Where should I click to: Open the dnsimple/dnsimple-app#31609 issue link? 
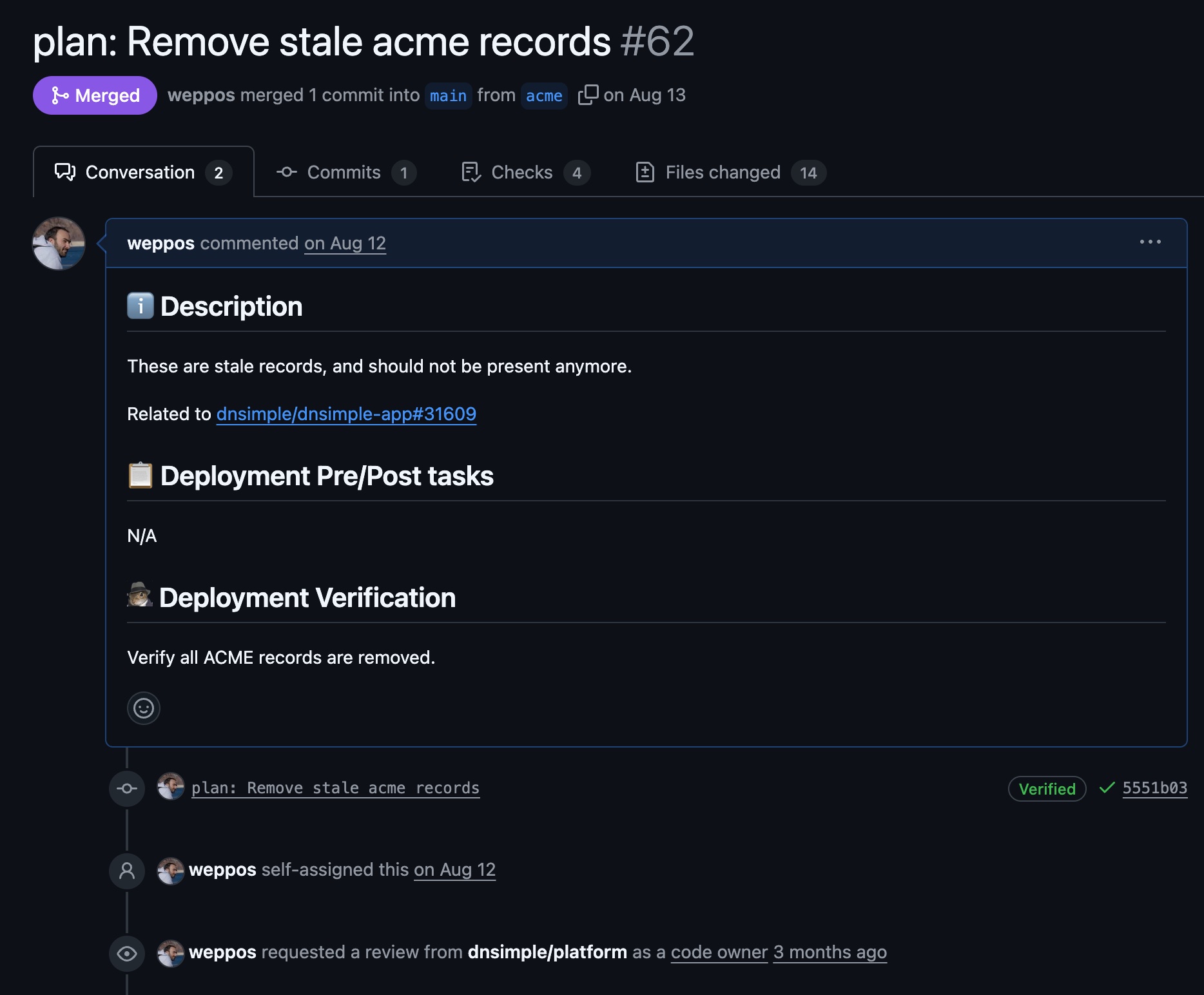[x=346, y=414]
